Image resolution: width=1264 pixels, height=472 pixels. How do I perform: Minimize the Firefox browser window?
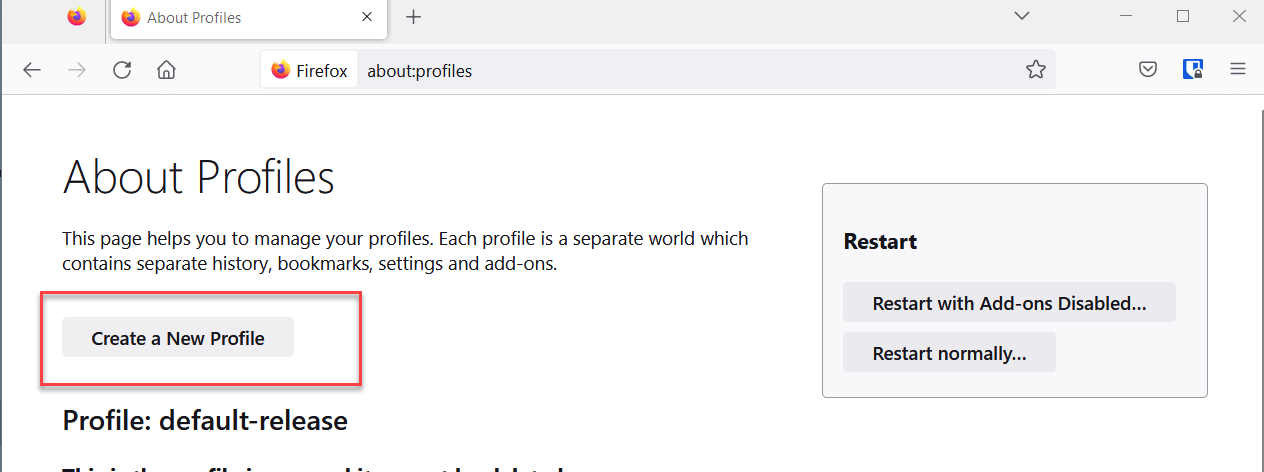point(1126,16)
